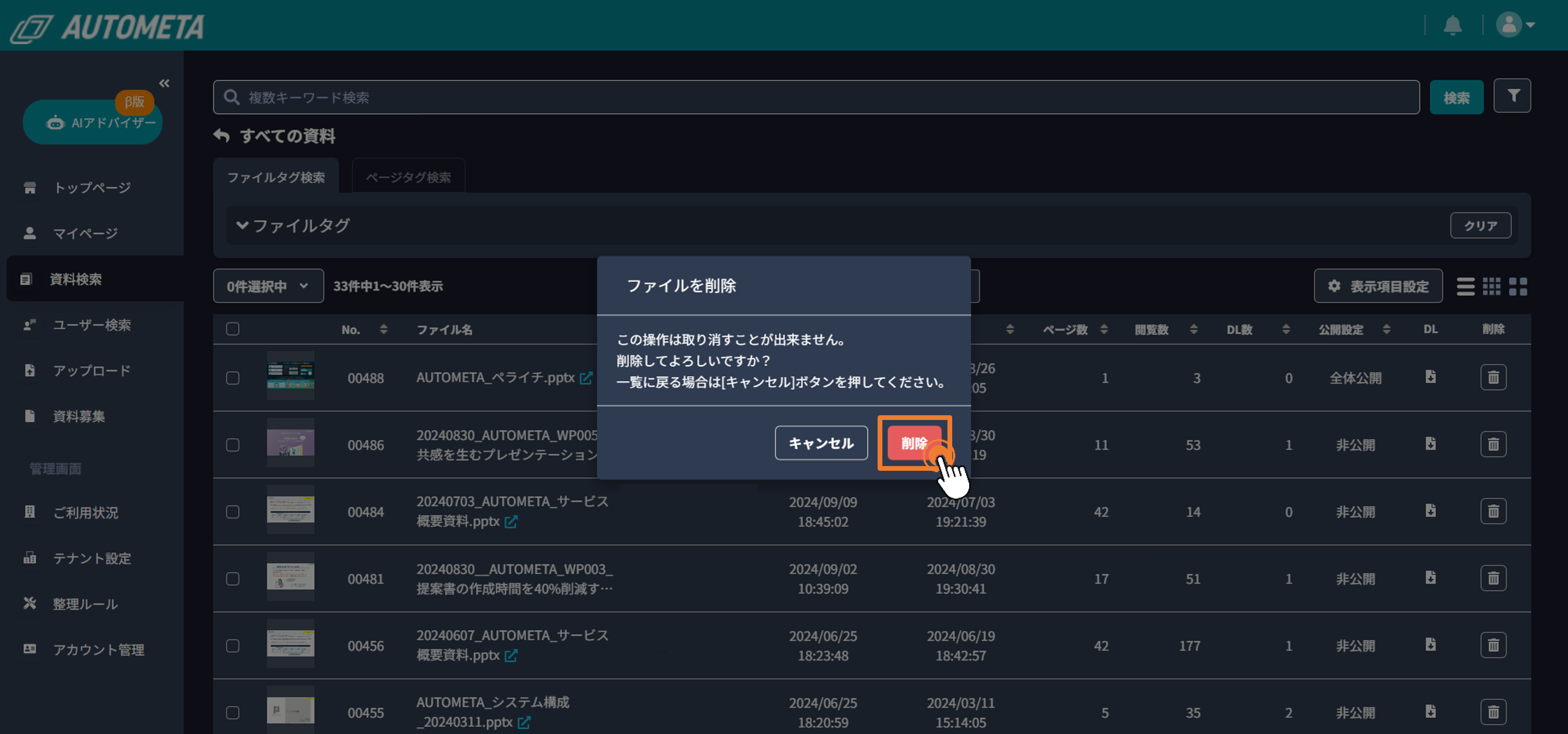Open thumbnail of AUTOMETA_ペライチ.pptx

(x=290, y=375)
